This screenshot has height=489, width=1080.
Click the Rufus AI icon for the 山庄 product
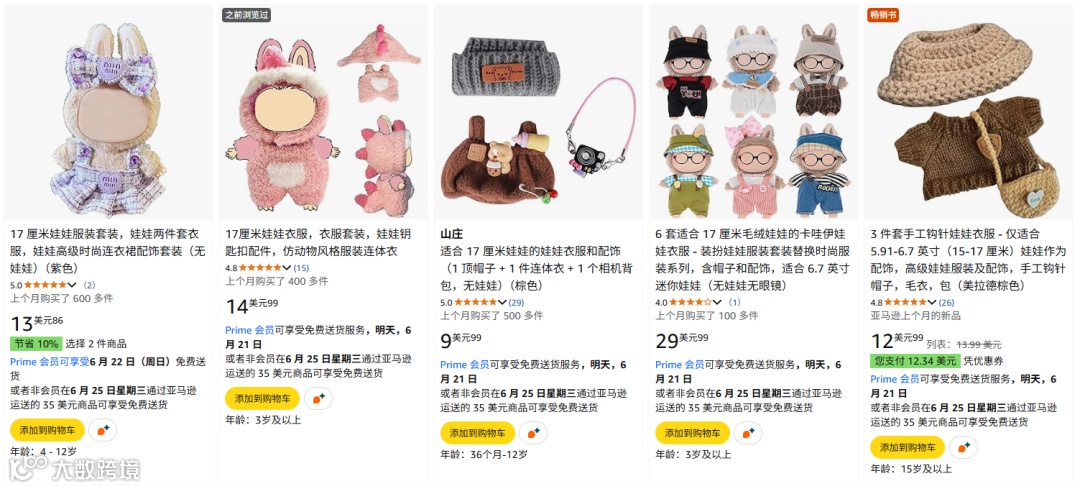point(532,433)
